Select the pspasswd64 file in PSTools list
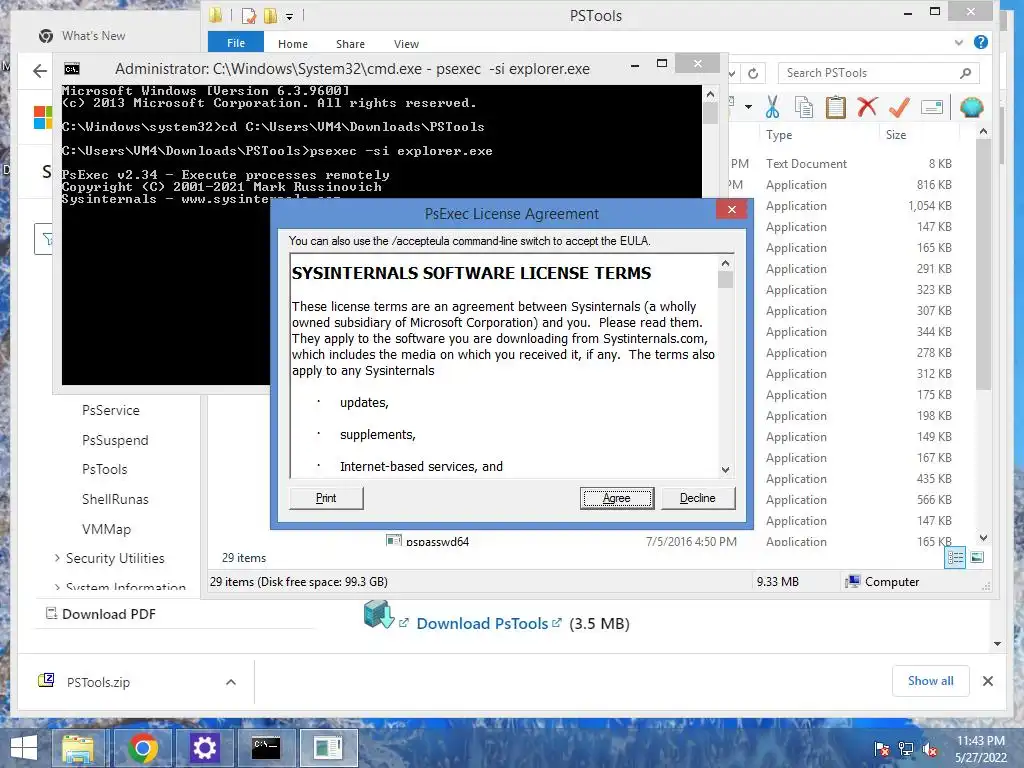 coord(437,541)
